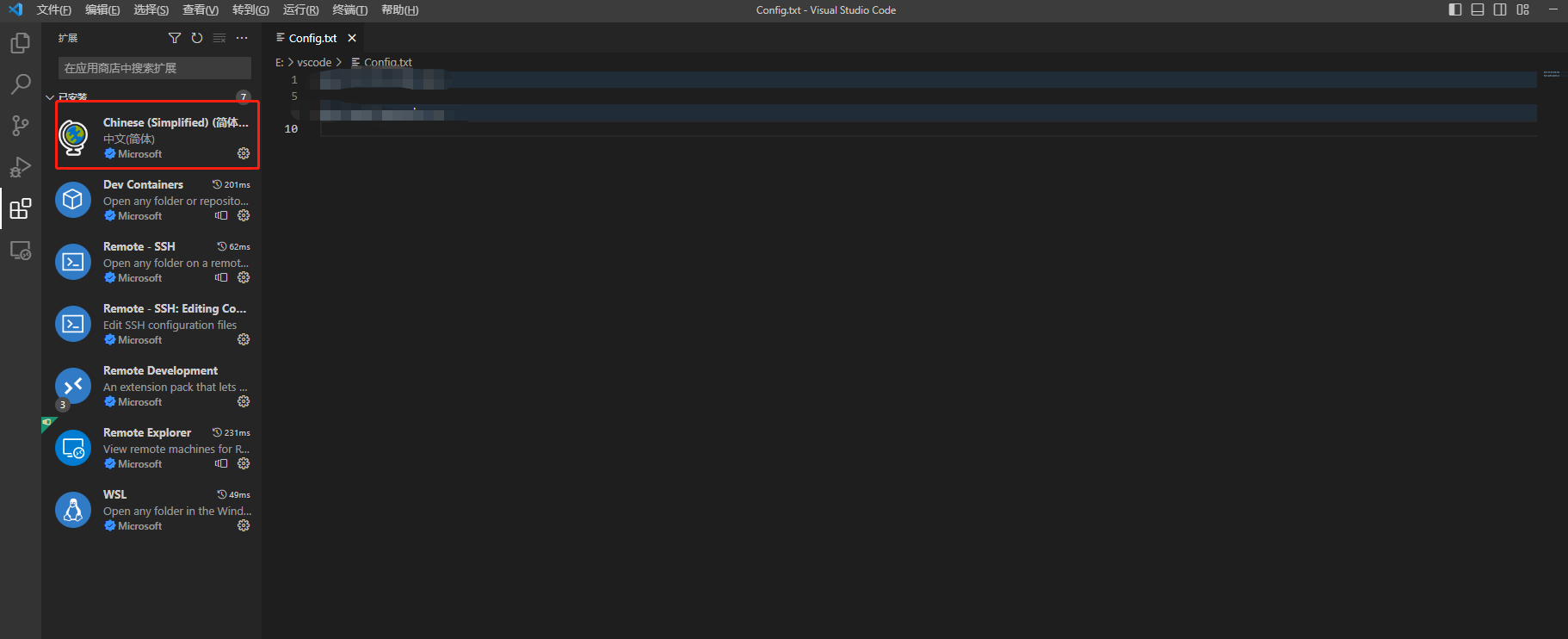Open the 运行(R) menu

300,10
